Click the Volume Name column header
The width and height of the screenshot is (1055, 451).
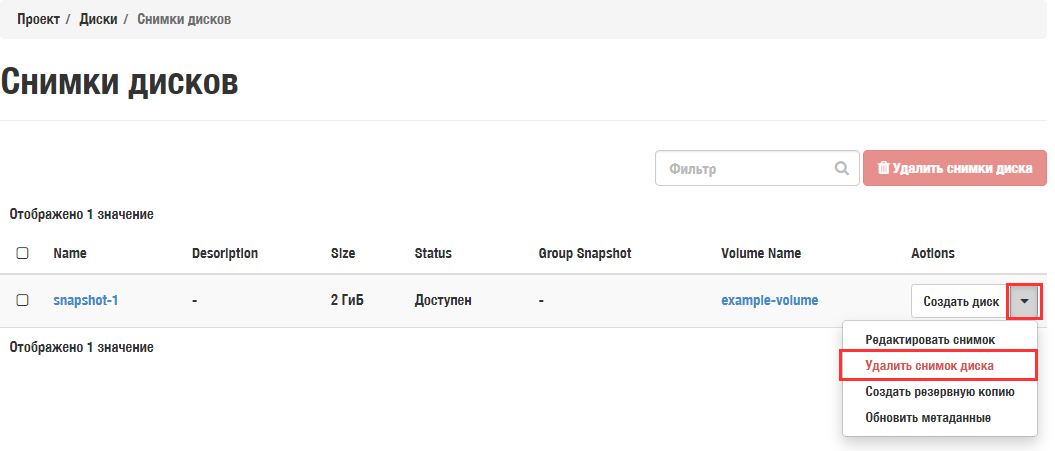(x=760, y=254)
